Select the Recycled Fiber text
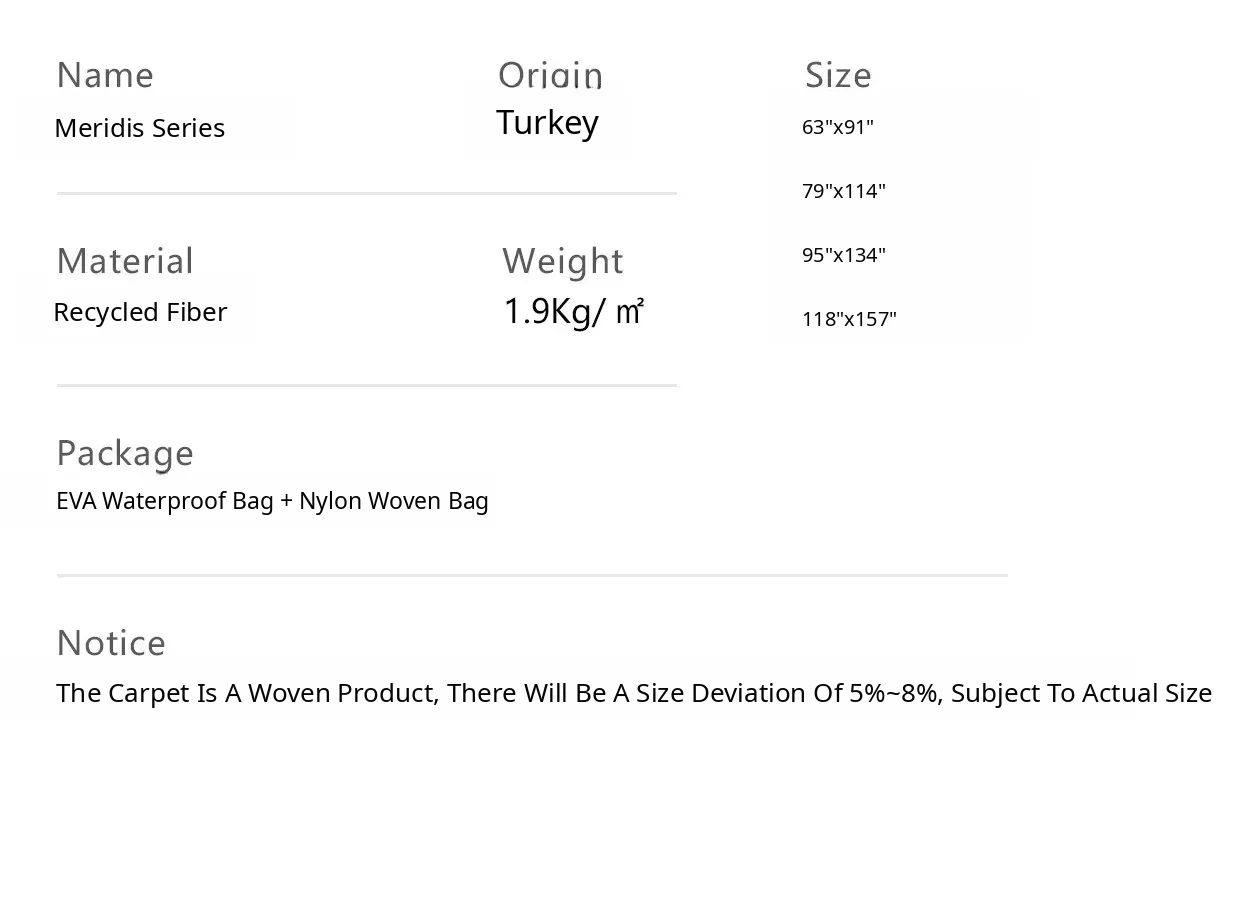Screen dimensions: 1242x912 [x=140, y=312]
